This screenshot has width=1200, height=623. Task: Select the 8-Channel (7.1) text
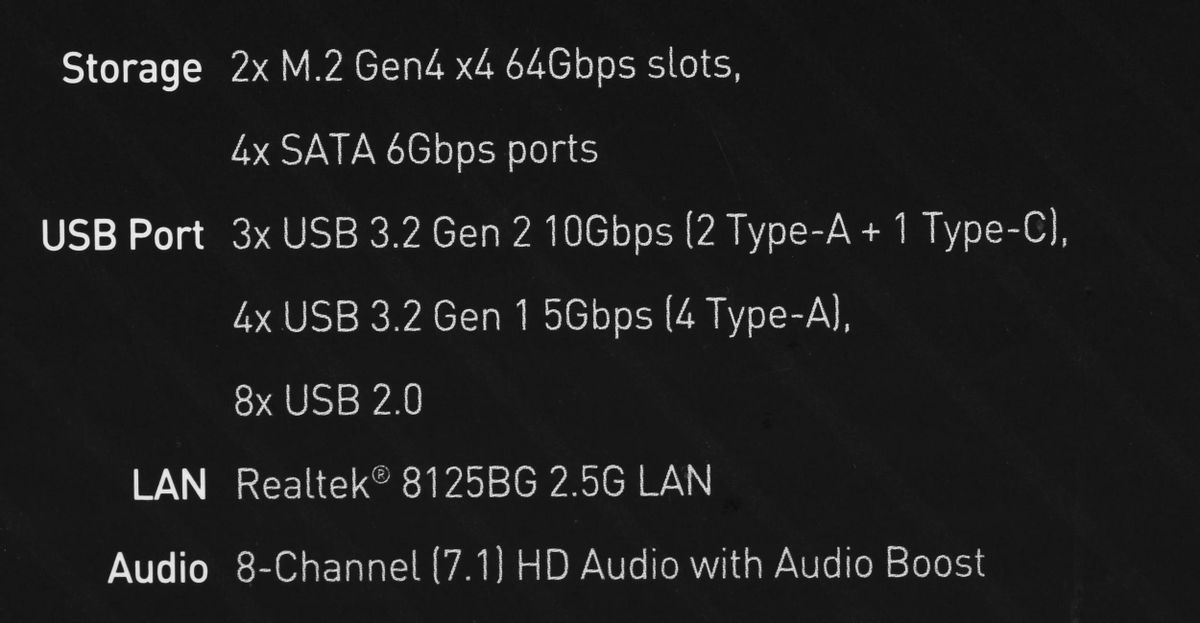tap(372, 566)
